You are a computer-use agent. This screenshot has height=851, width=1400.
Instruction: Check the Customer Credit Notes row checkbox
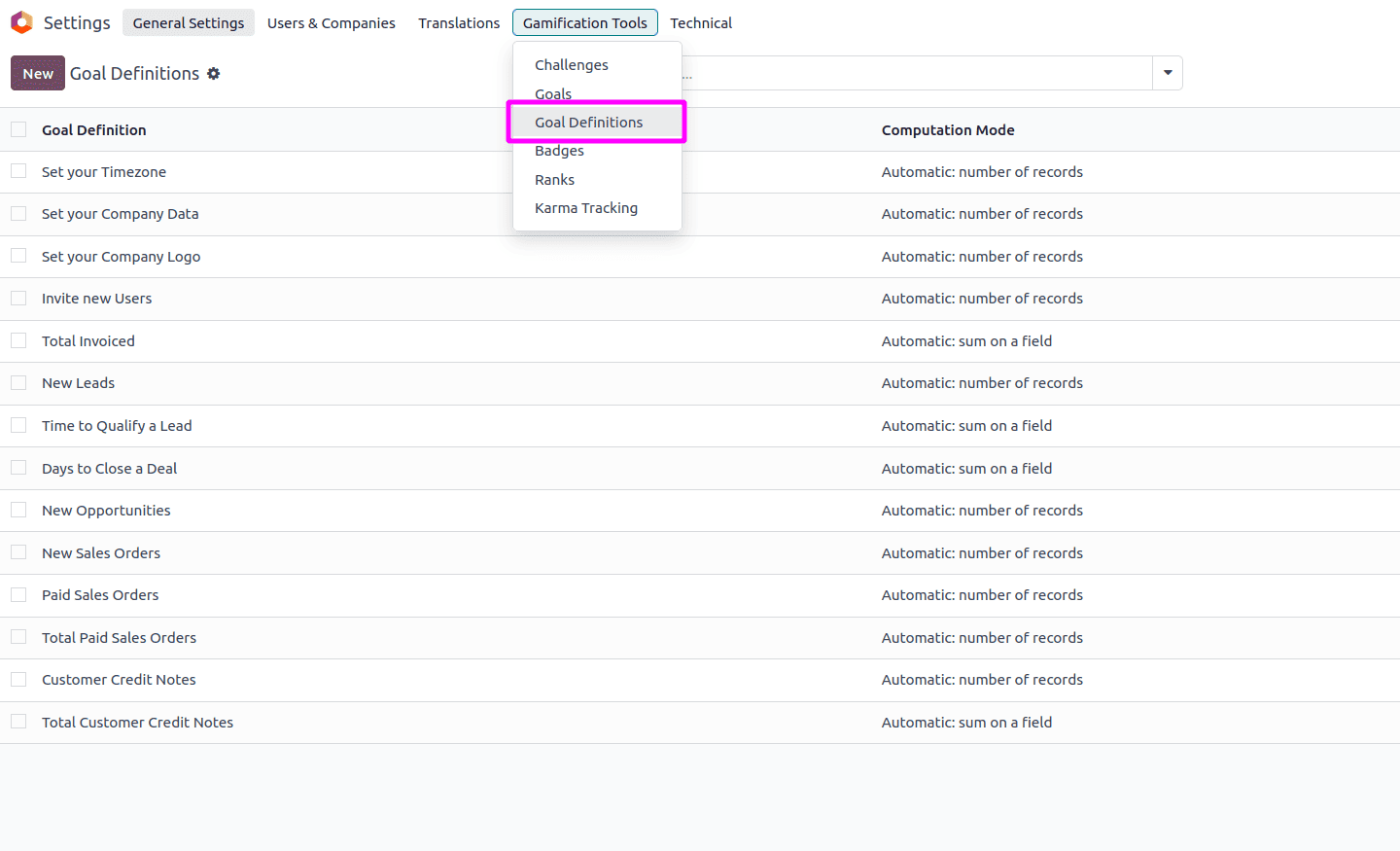coord(17,679)
